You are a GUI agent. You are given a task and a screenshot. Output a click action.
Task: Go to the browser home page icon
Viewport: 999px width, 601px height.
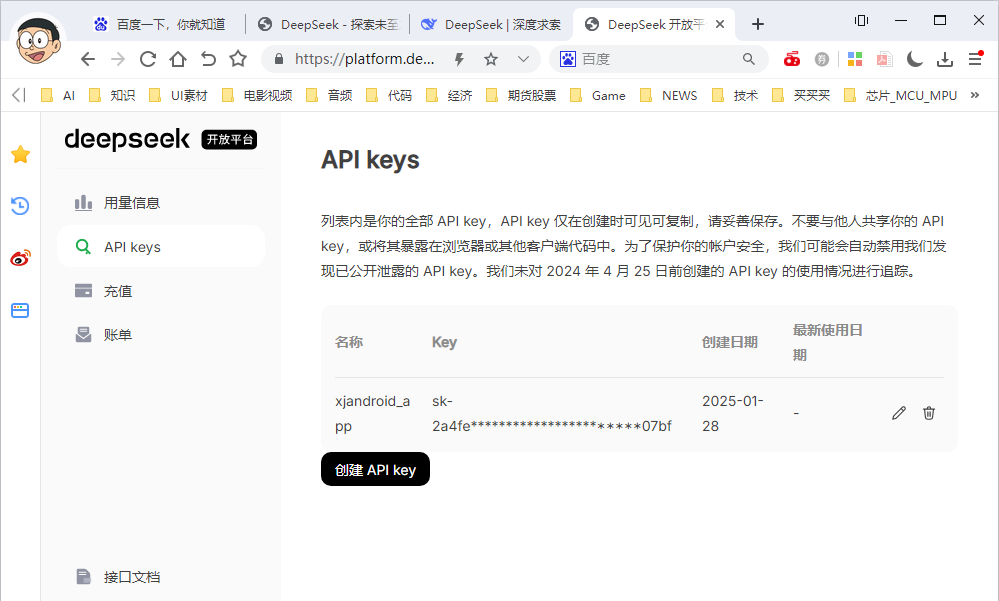(178, 59)
